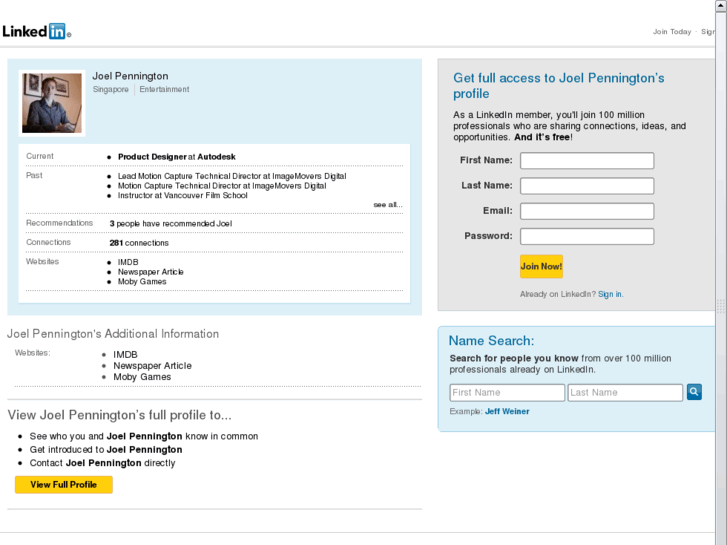This screenshot has height=545, width=727.
Task: Focus the Email input field
Action: 587,211
